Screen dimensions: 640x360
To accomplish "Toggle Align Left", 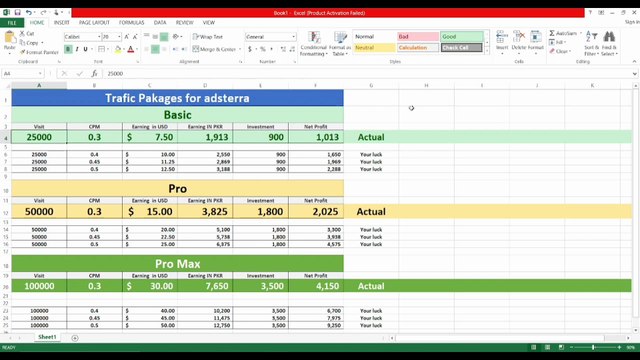I will click(146, 49).
